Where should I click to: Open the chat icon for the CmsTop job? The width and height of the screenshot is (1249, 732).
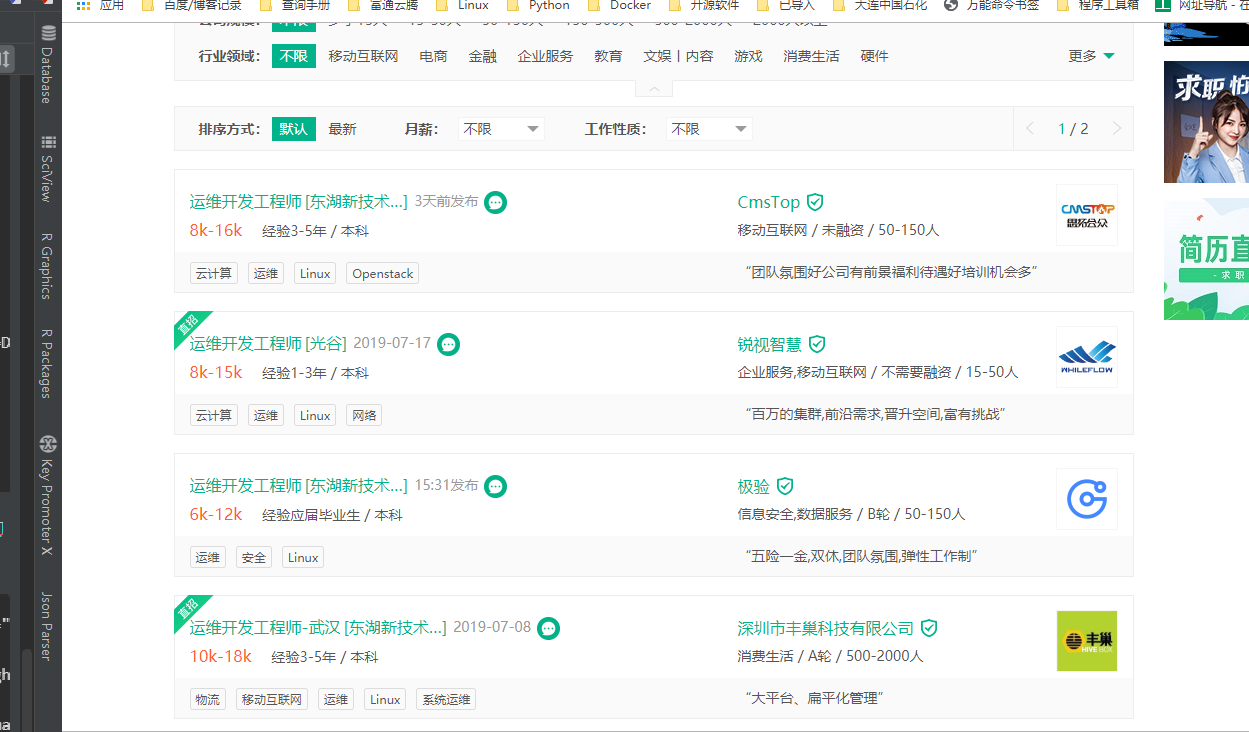pyautogui.click(x=495, y=202)
